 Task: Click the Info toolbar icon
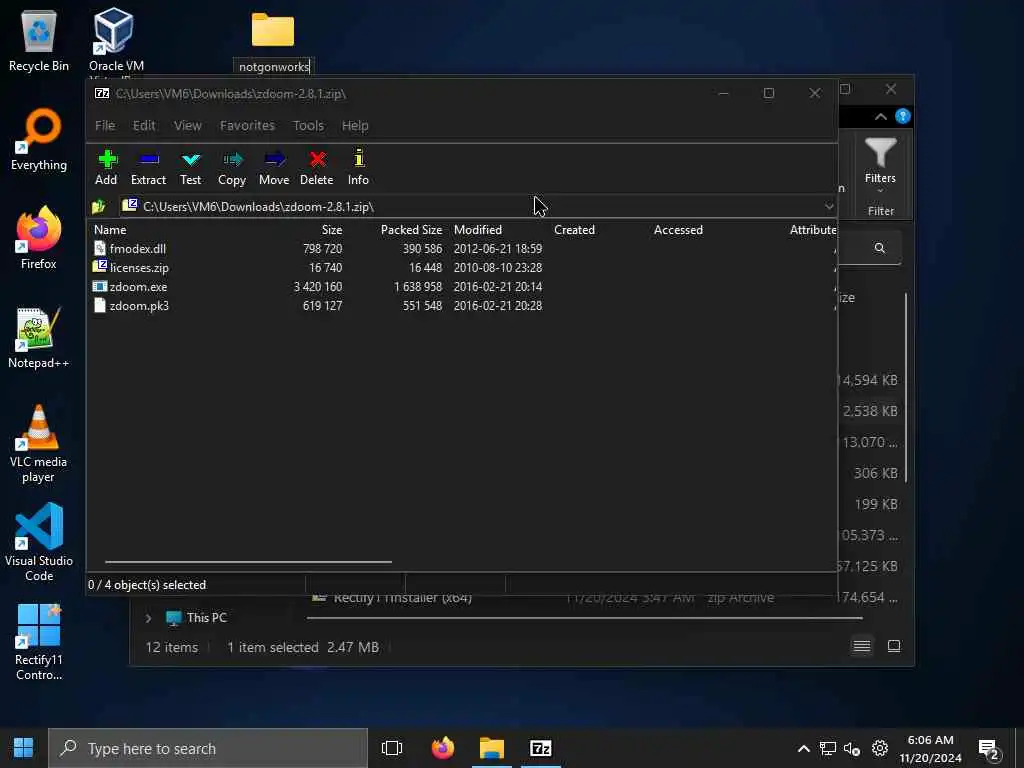[359, 158]
